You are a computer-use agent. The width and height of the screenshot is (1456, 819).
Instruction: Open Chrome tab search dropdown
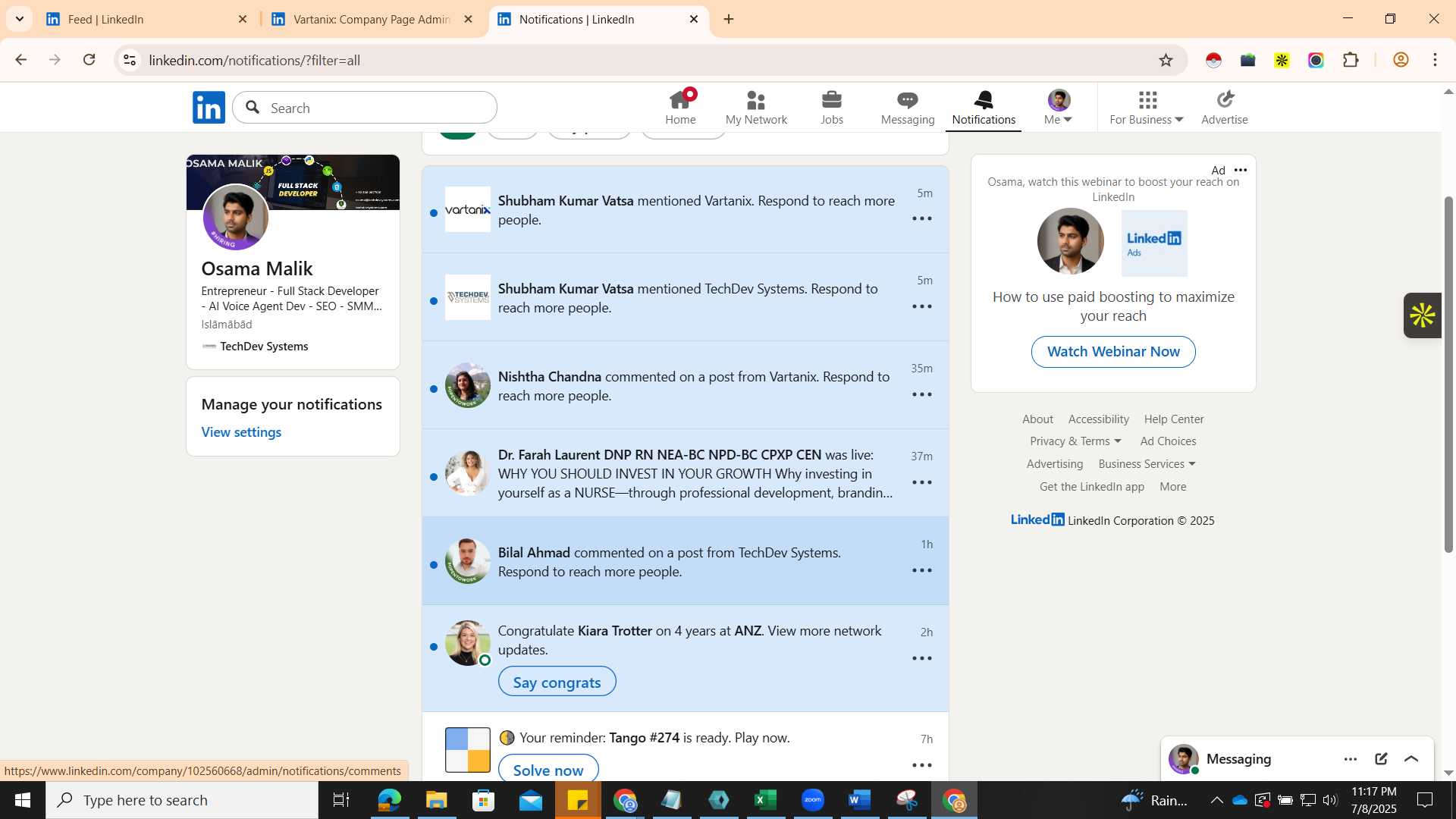coord(19,19)
